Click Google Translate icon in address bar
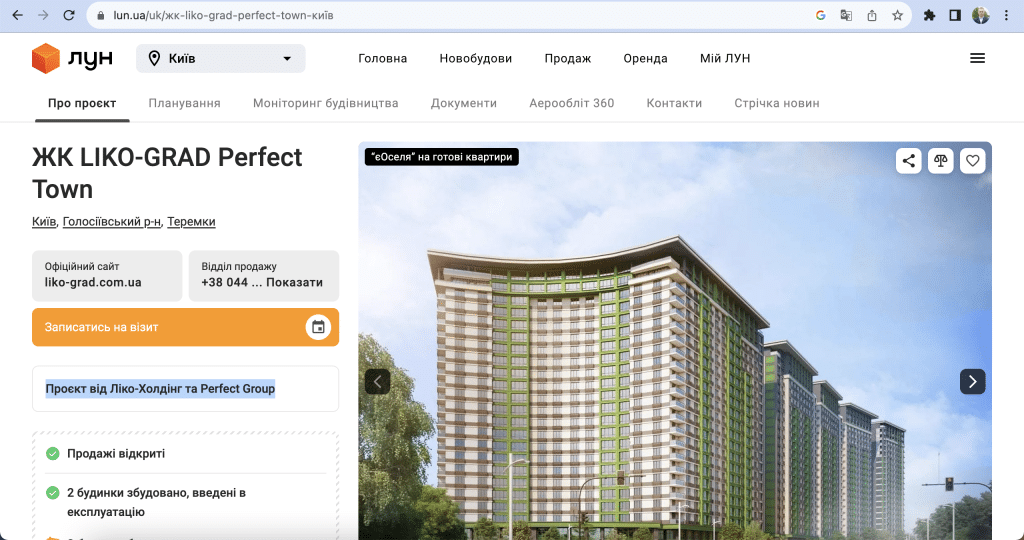This screenshot has width=1024, height=540. point(846,15)
